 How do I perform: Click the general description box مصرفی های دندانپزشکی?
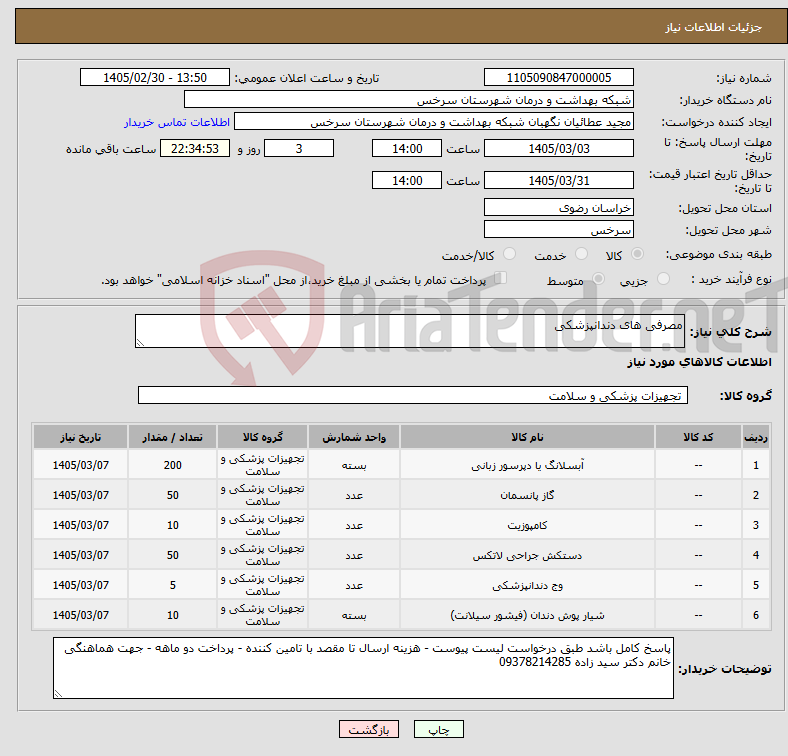coord(410,331)
